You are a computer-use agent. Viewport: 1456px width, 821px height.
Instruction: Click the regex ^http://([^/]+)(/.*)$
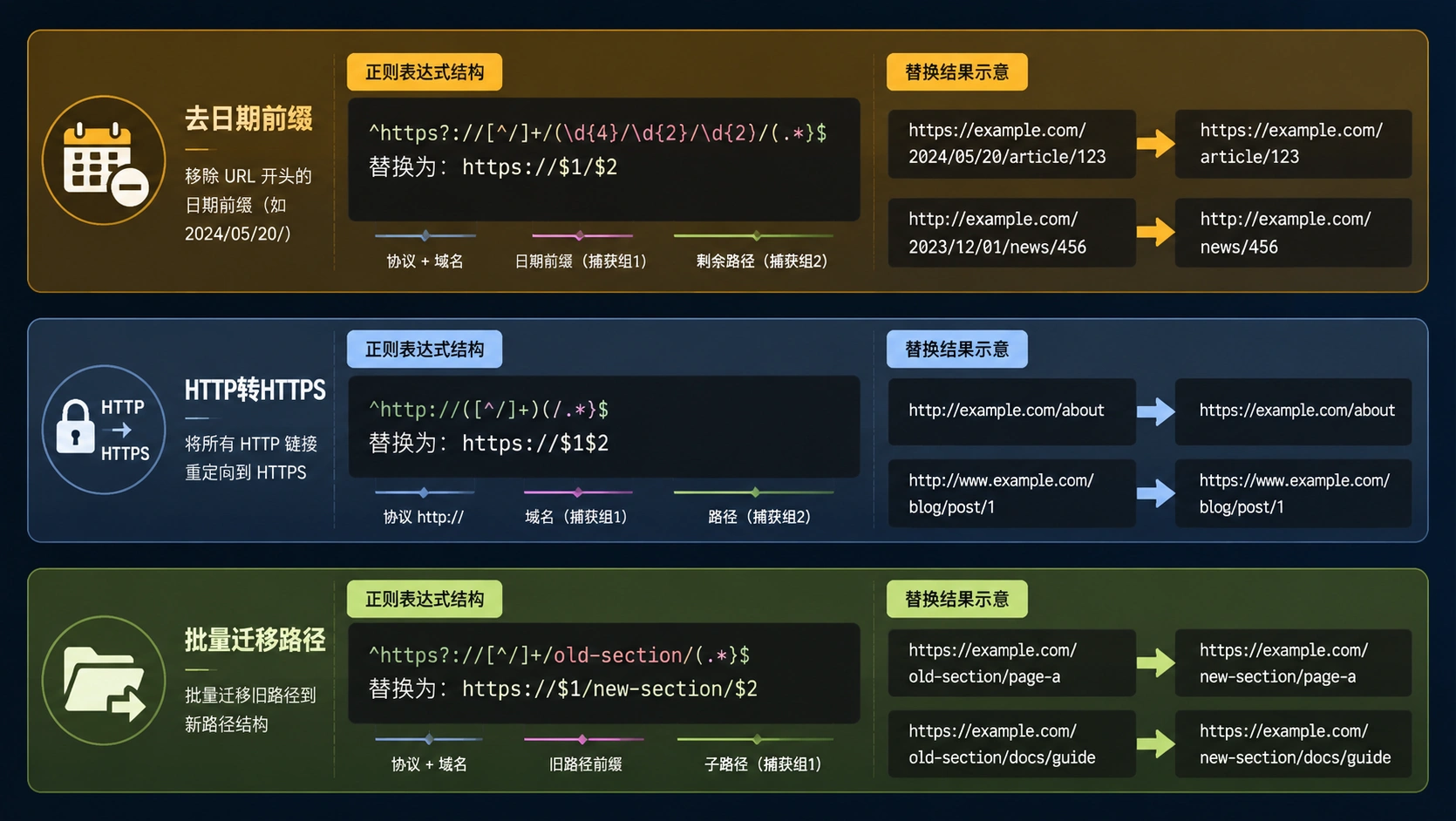coord(488,409)
